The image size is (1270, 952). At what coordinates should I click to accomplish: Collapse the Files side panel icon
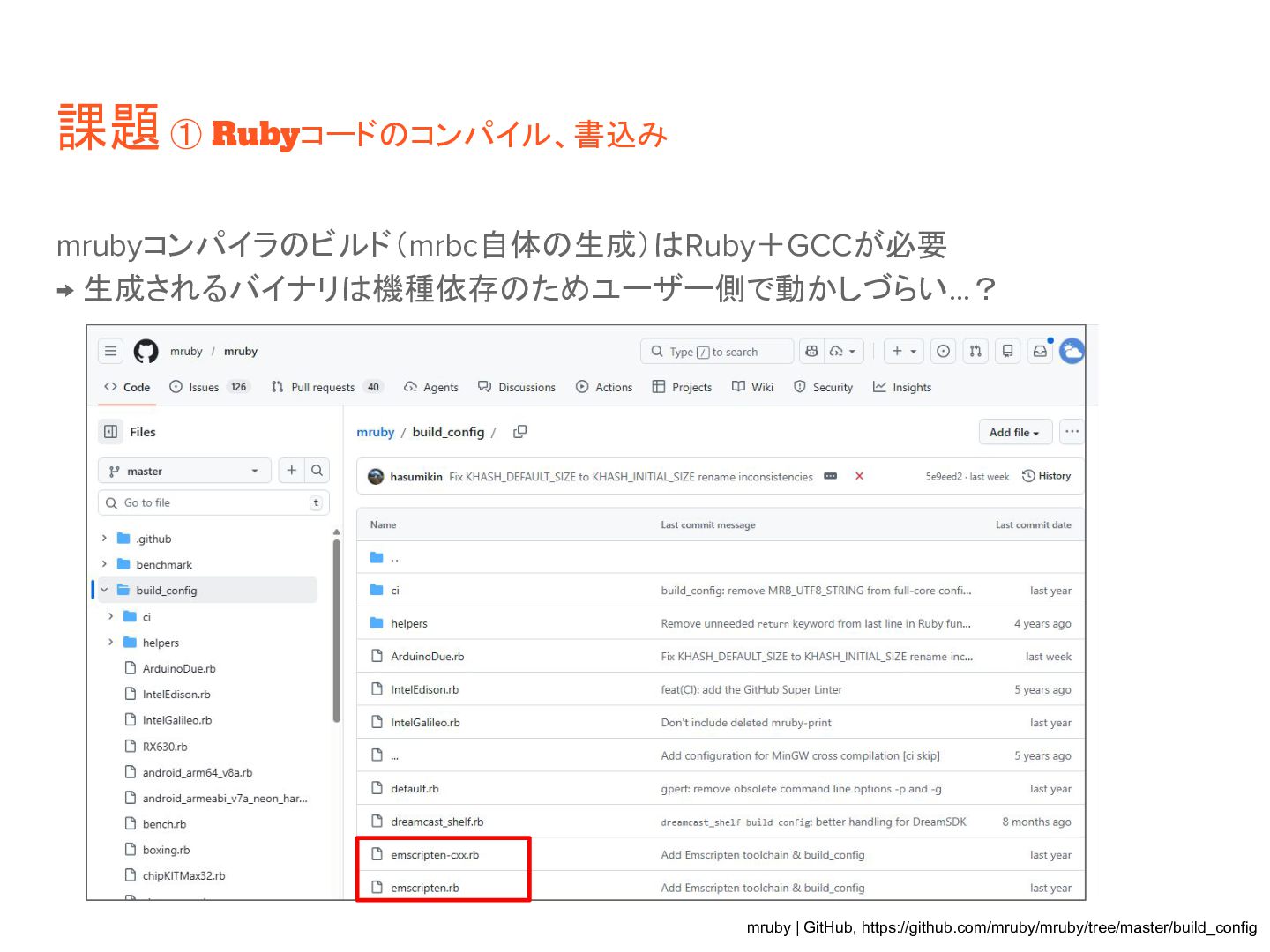[x=111, y=432]
